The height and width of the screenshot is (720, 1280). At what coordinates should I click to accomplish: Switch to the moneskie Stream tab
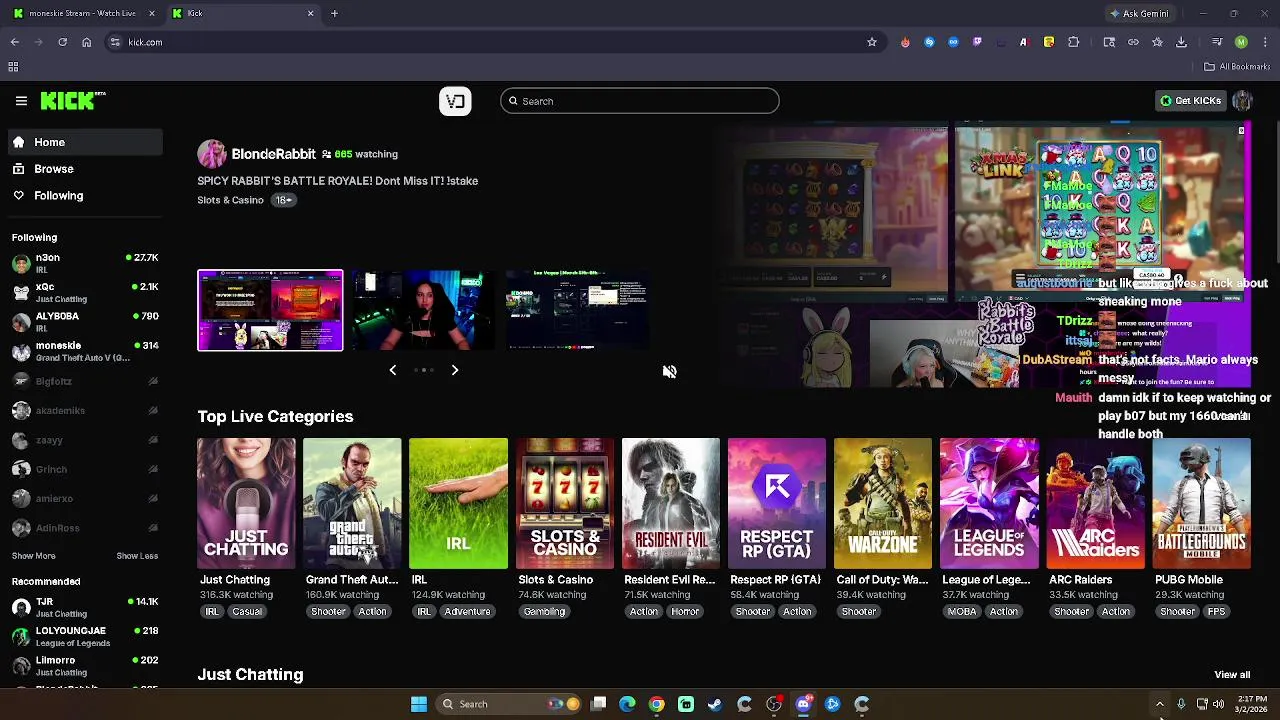point(82,13)
